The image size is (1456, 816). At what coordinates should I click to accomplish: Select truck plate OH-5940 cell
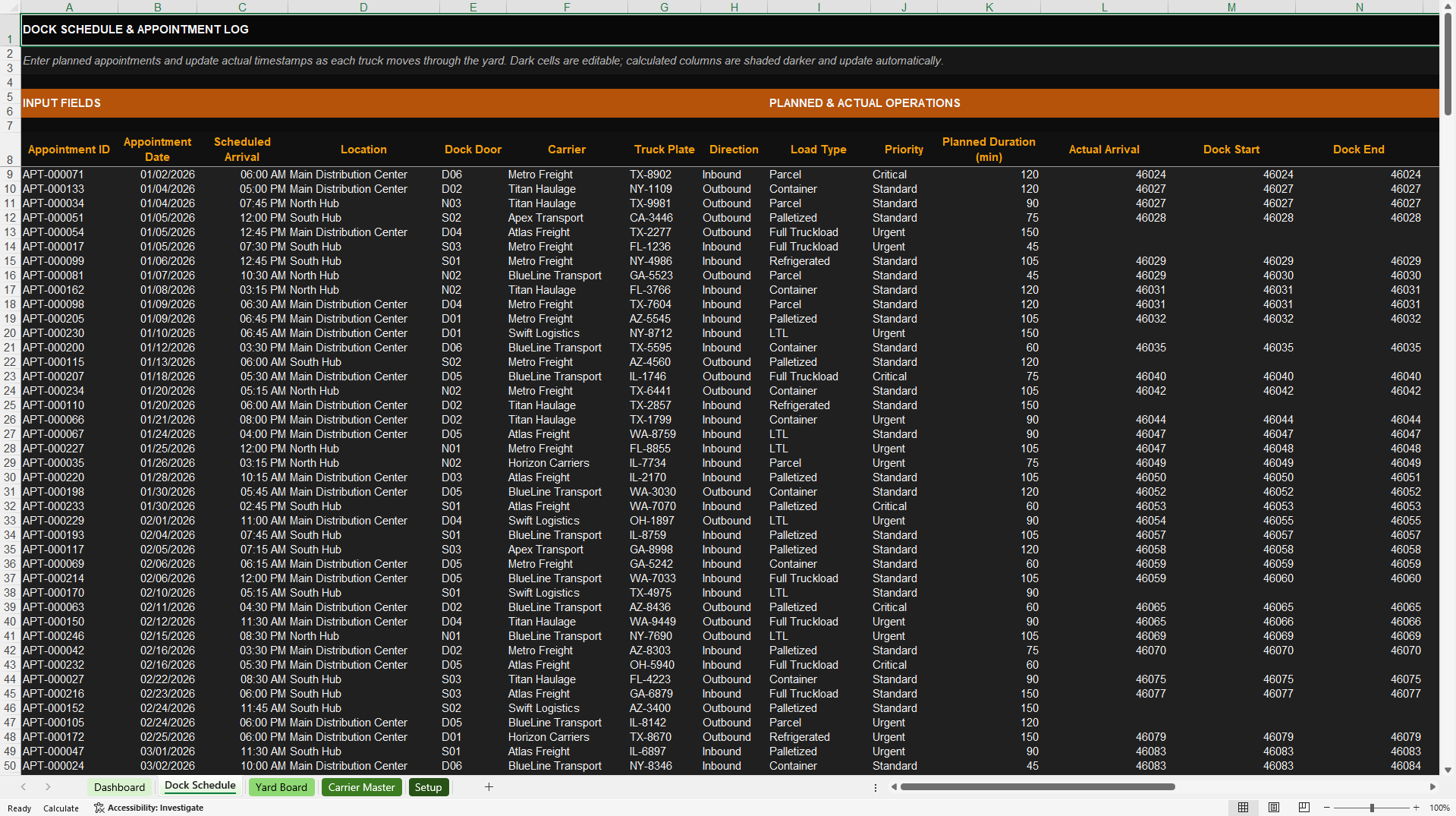click(x=664, y=665)
